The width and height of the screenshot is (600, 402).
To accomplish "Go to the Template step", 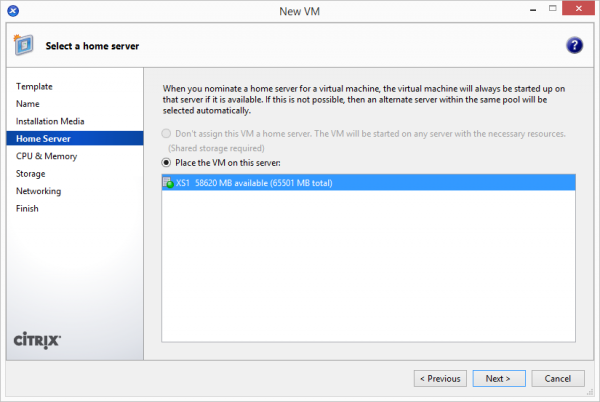I will point(34,87).
